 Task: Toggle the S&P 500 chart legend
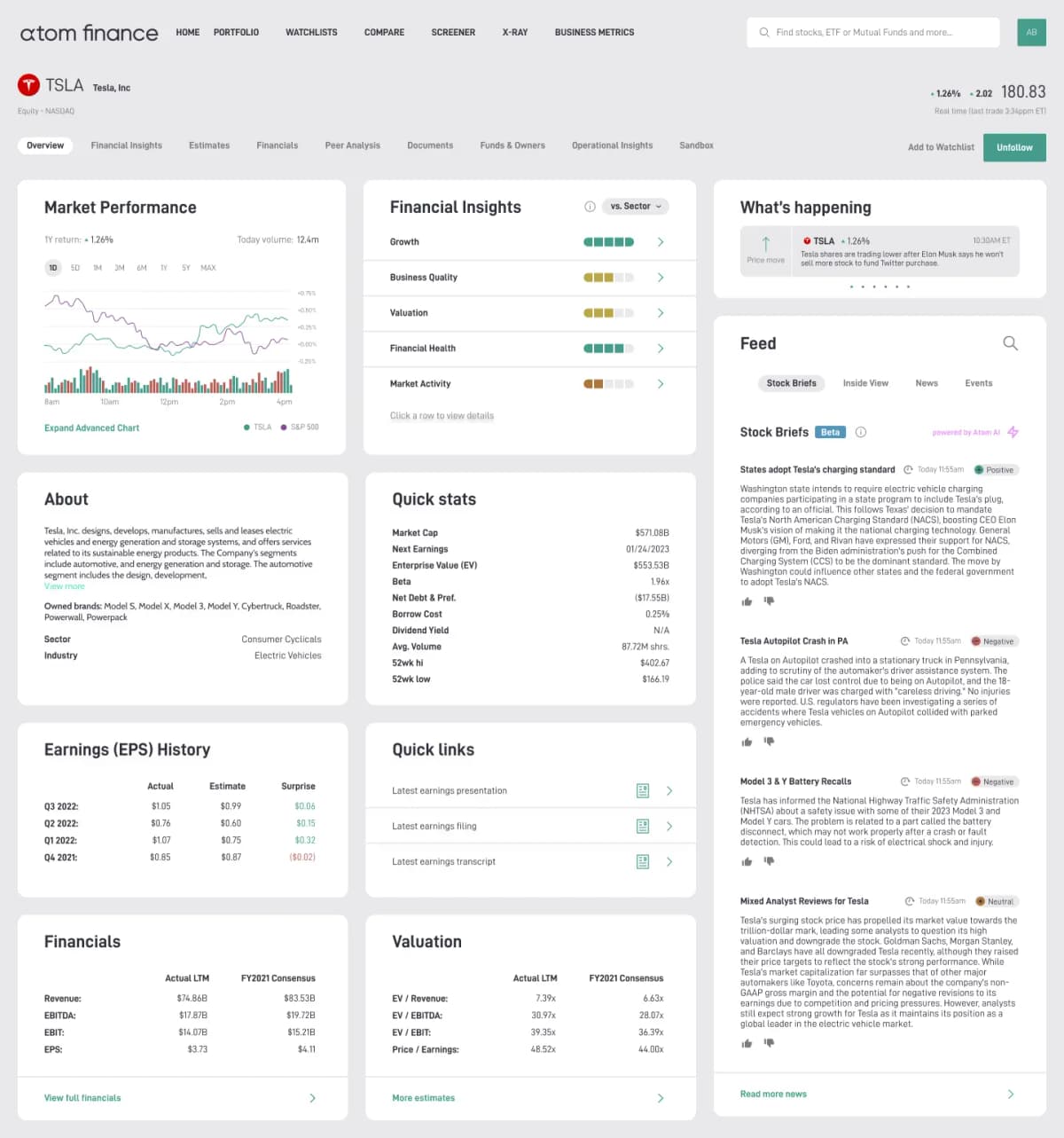pos(300,428)
